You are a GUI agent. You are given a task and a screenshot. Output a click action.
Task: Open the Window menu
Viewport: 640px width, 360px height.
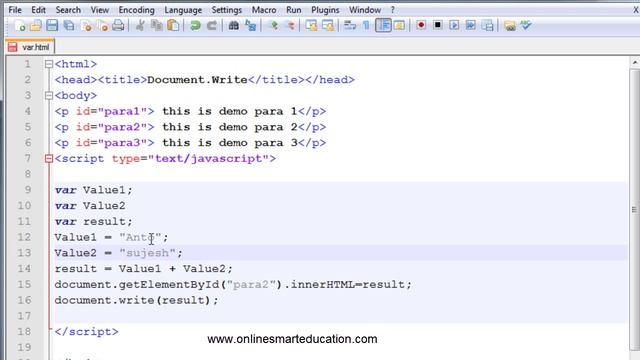365,10
